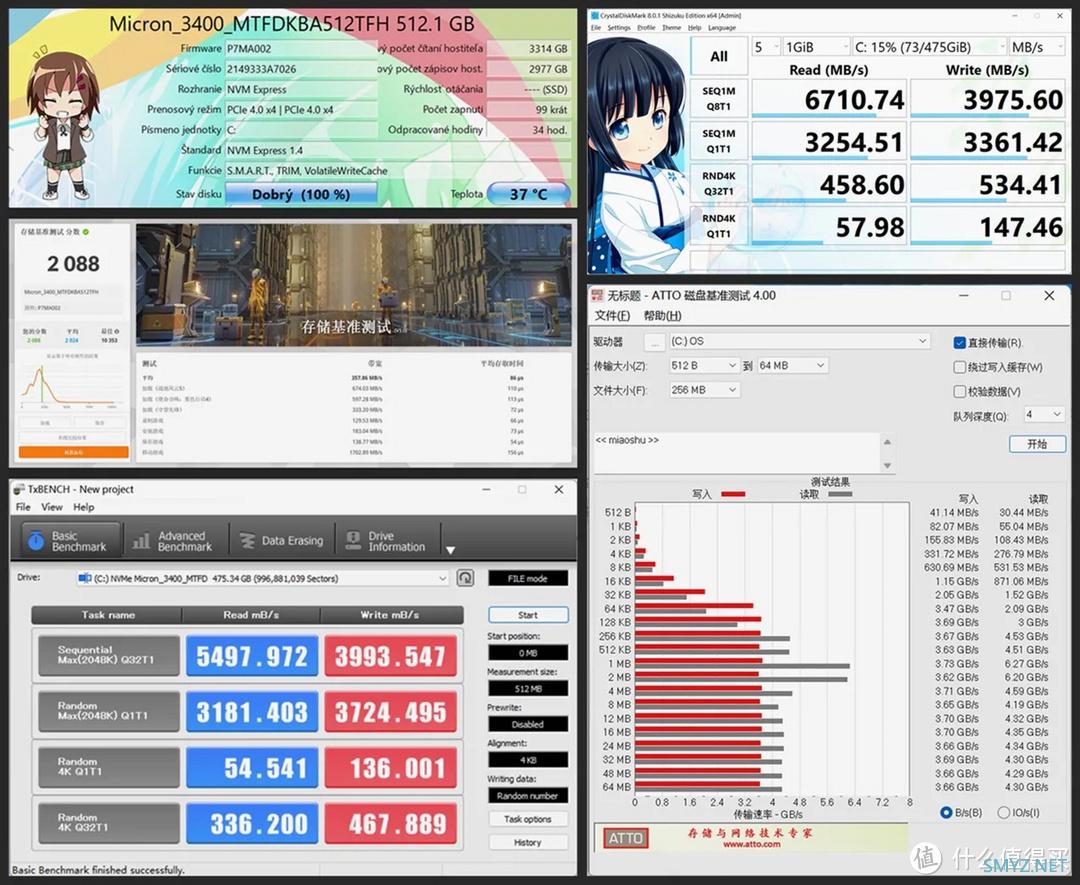Open the TxBENCH File menu

tap(23, 507)
